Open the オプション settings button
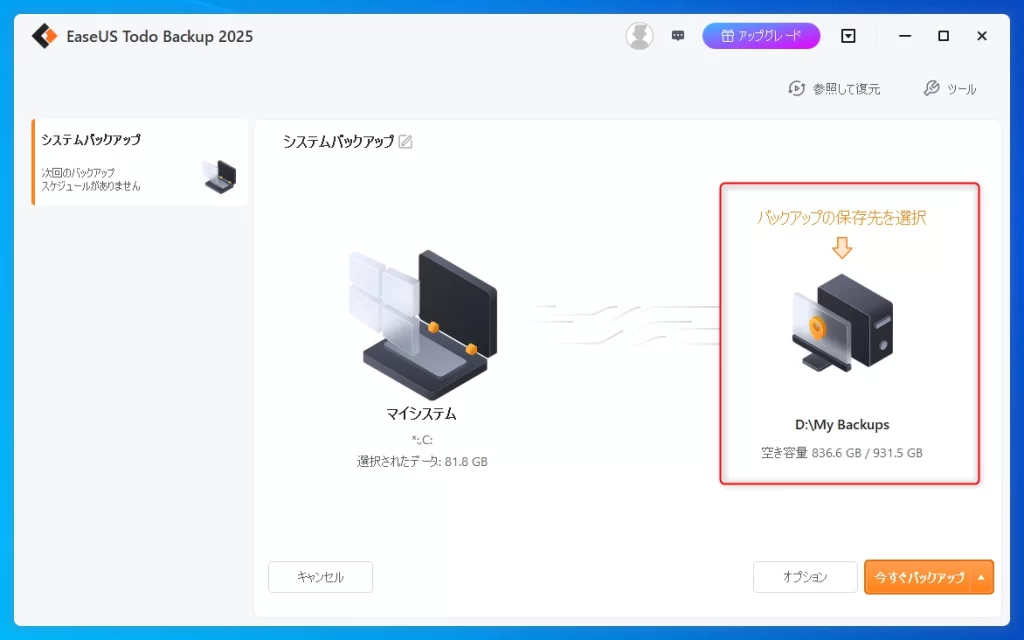Screen dimensions: 1024x640 [804, 577]
